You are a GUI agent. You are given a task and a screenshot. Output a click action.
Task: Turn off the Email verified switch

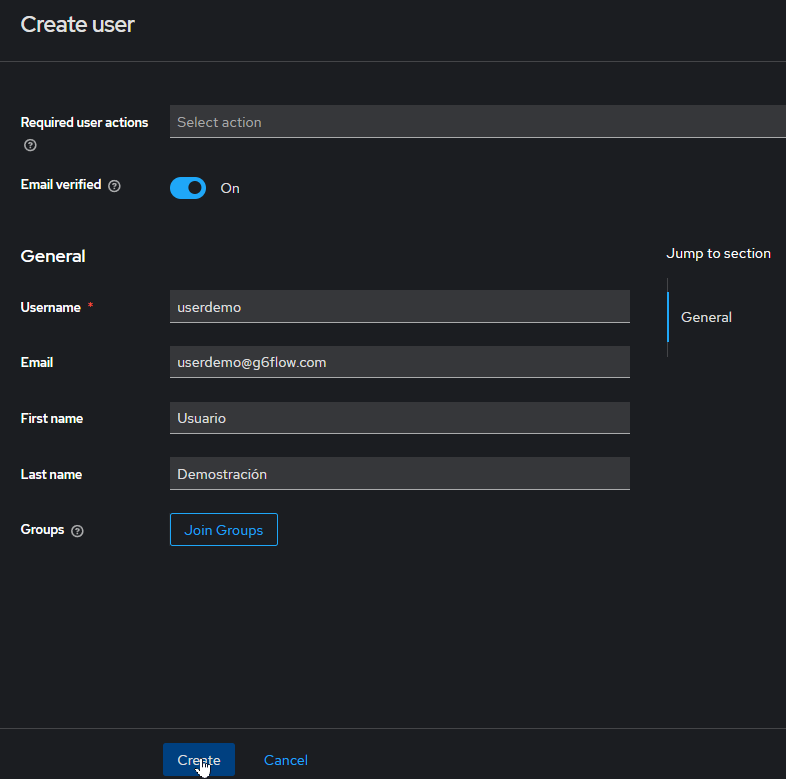click(188, 188)
